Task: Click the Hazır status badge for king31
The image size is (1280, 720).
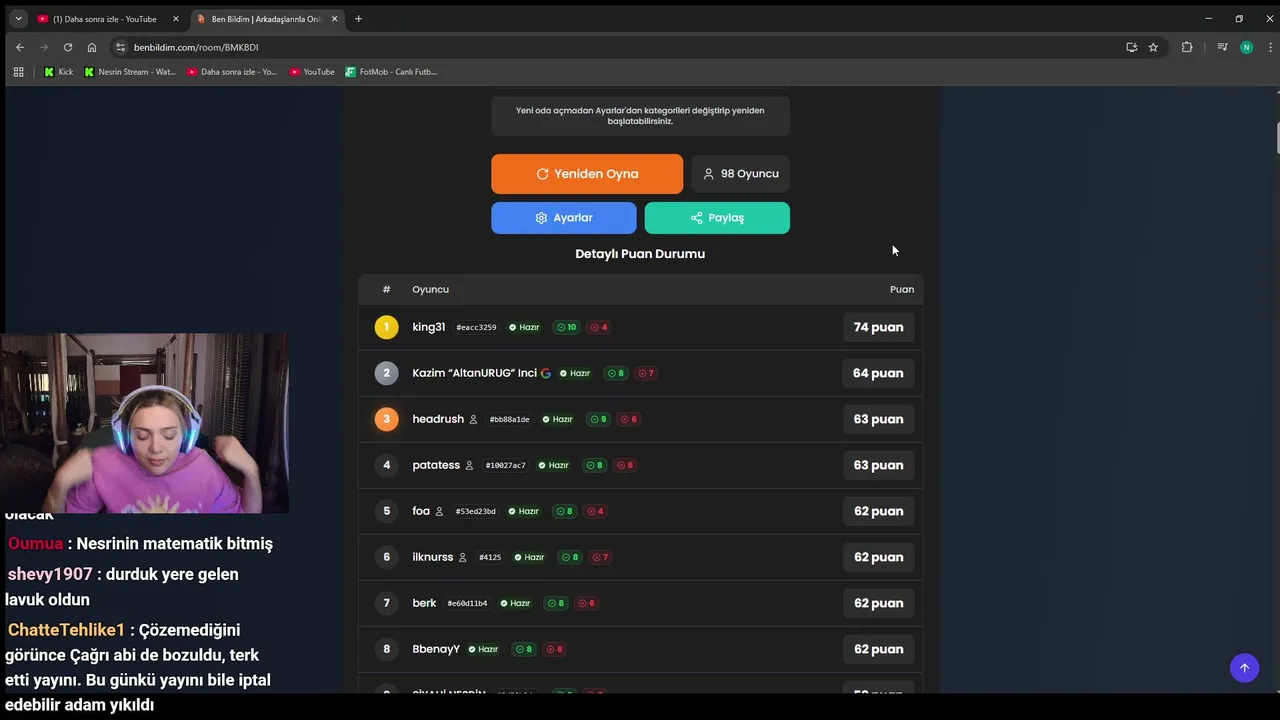Action: (x=524, y=327)
